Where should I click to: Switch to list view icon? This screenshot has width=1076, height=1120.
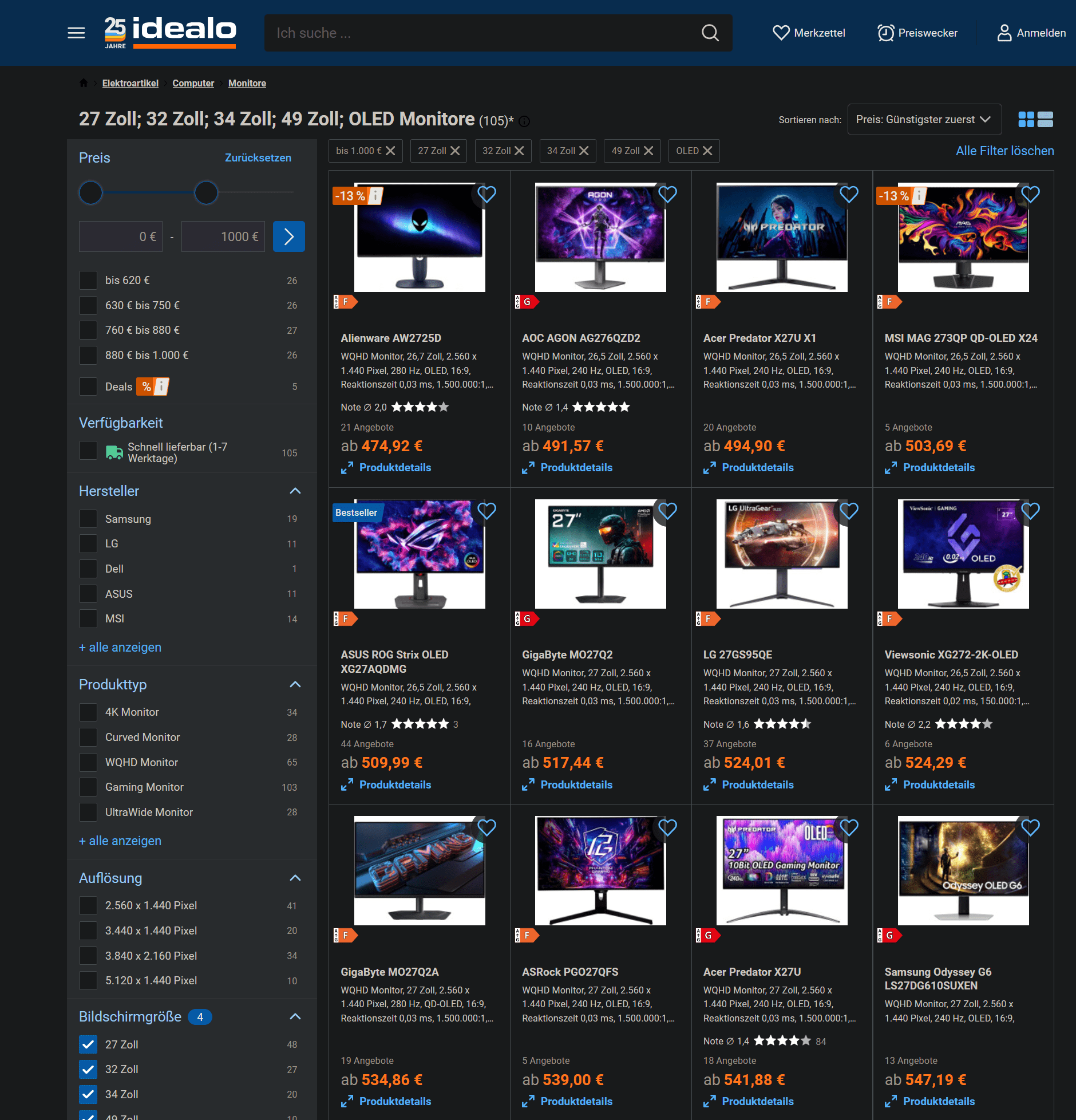[x=1045, y=119]
